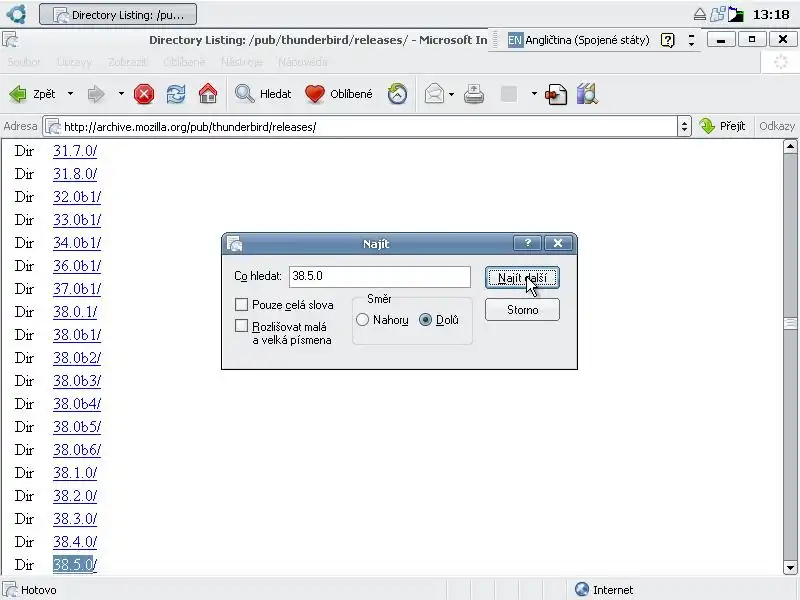This screenshot has height=600, width=800.
Task: Select the Nahoru direction radio
Action: click(x=362, y=320)
